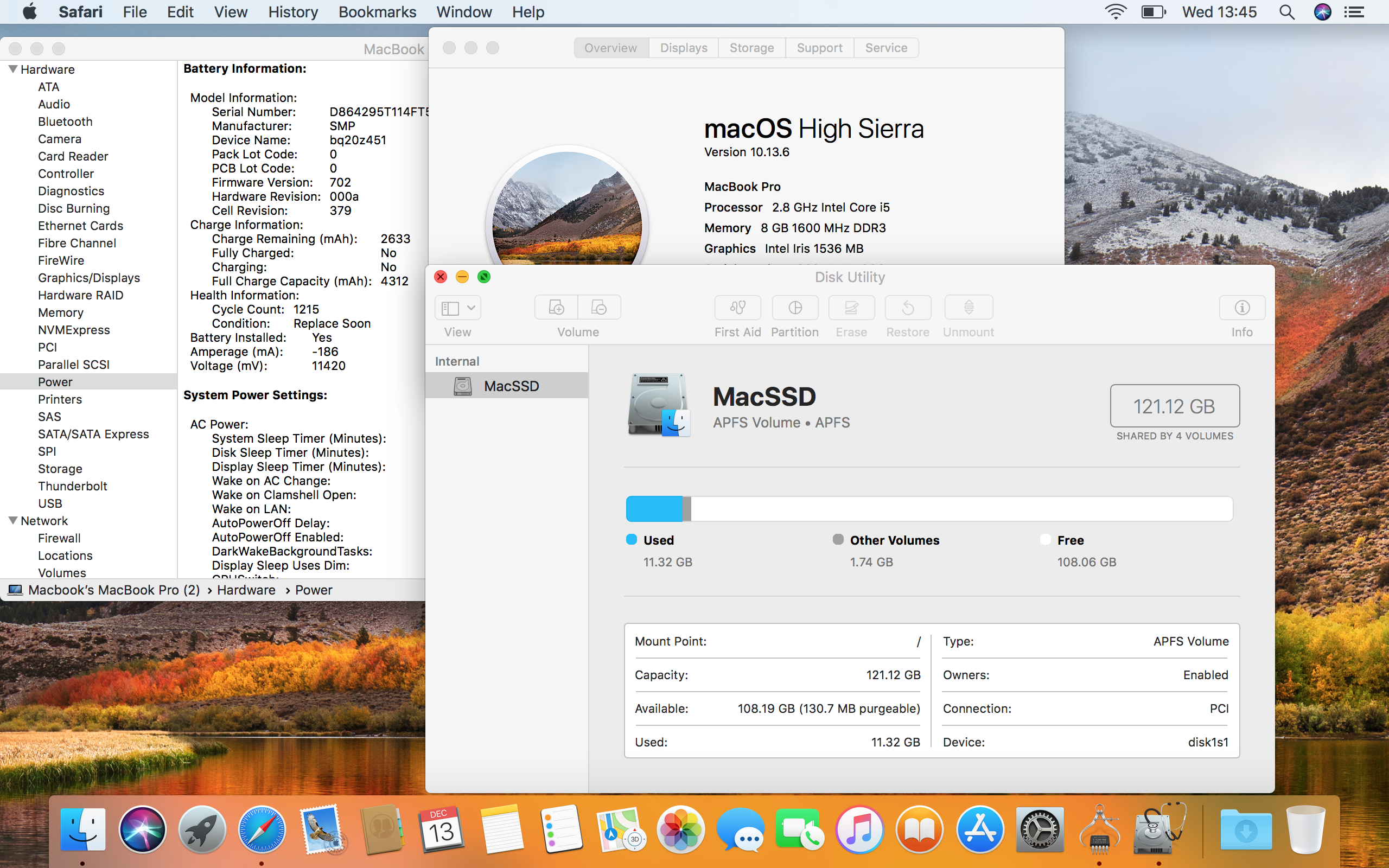Select USB in System Information sidebar

[x=50, y=503]
